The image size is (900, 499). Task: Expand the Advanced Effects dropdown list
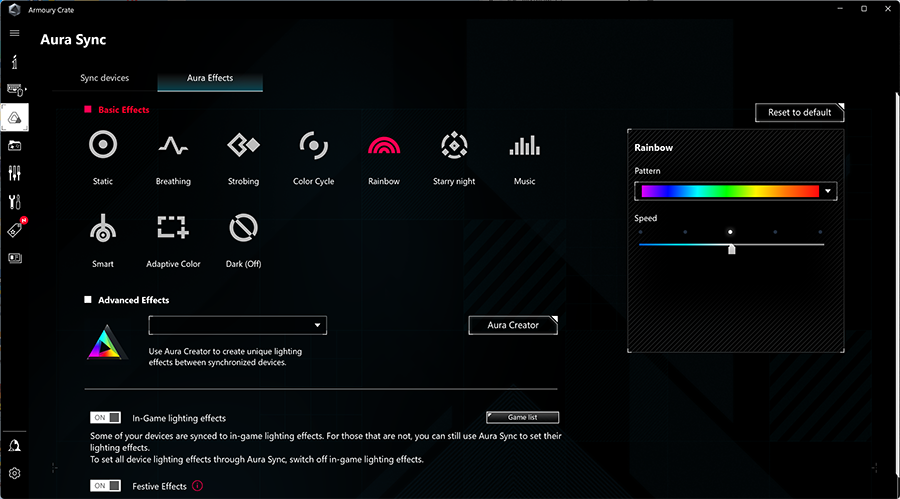tap(318, 325)
